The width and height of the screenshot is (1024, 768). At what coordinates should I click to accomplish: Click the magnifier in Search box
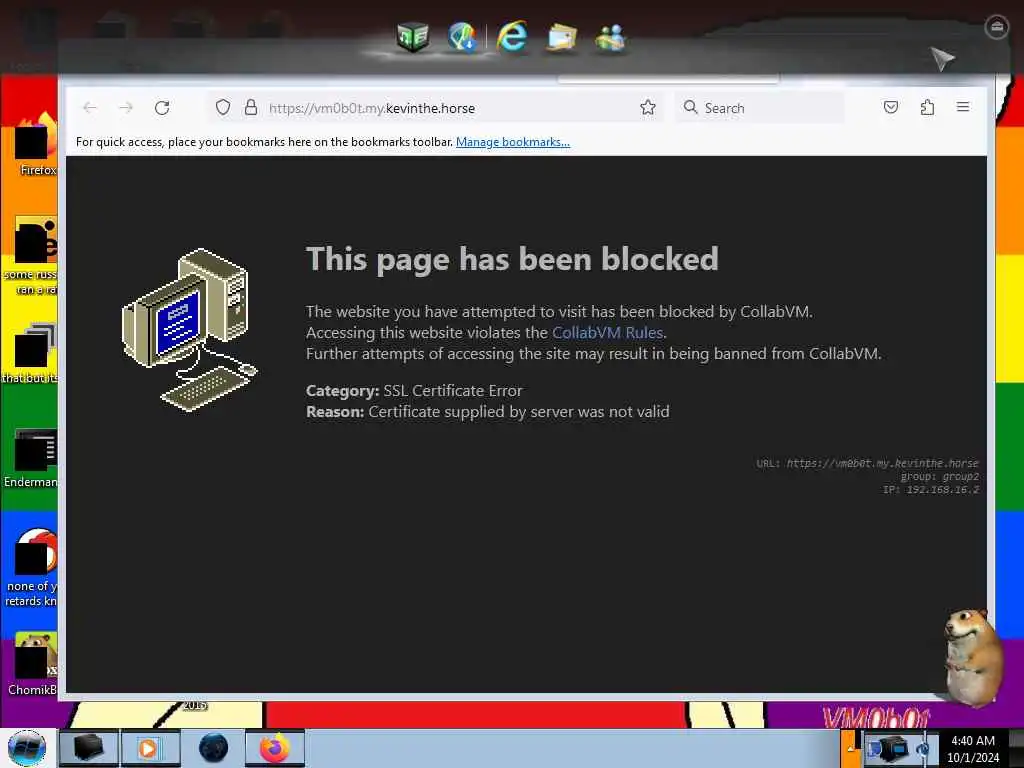[690, 107]
